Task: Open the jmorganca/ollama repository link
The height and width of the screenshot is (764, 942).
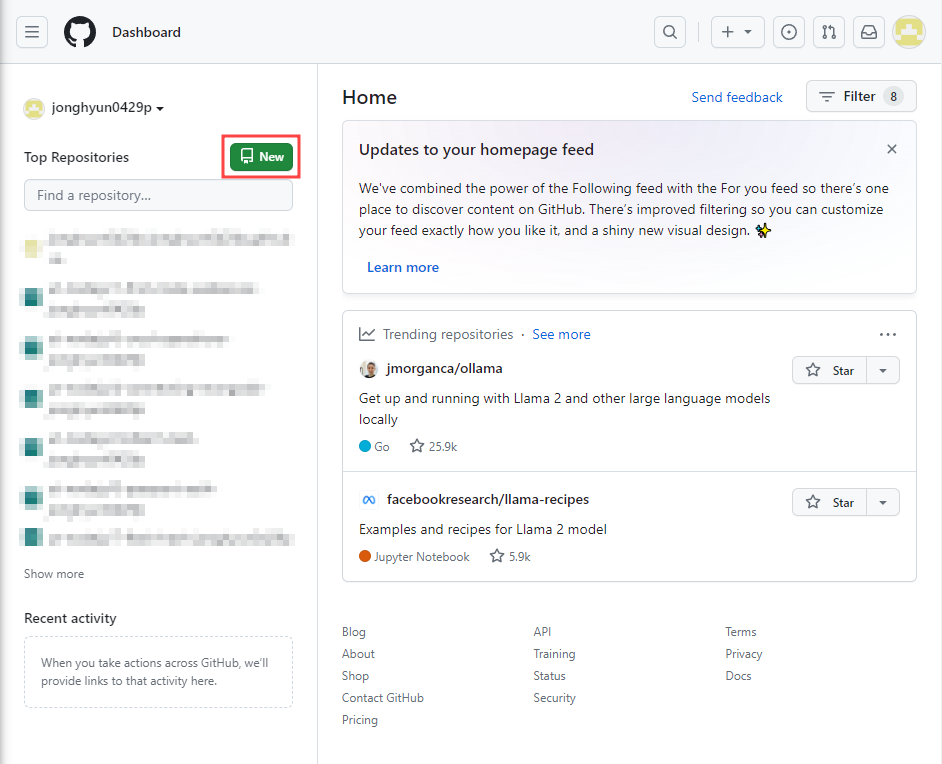Action: [x=445, y=368]
